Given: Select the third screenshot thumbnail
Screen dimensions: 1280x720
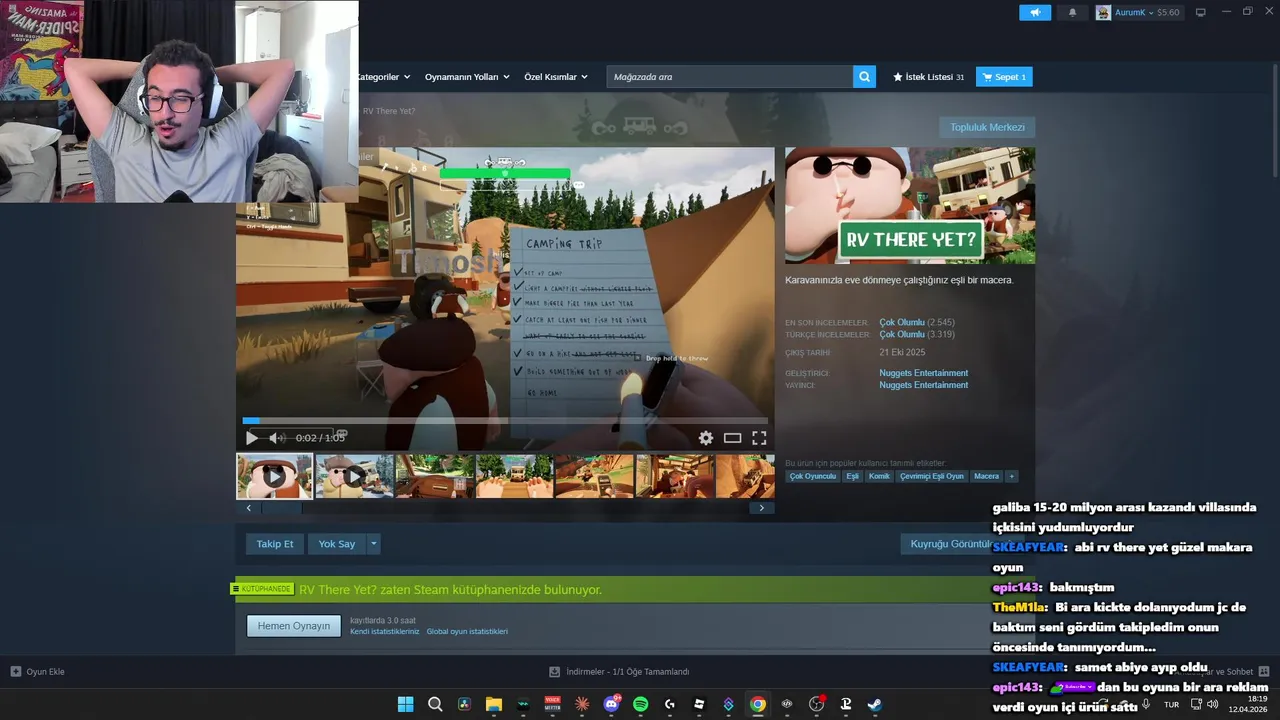Looking at the screenshot, I should pyautogui.click(x=435, y=476).
